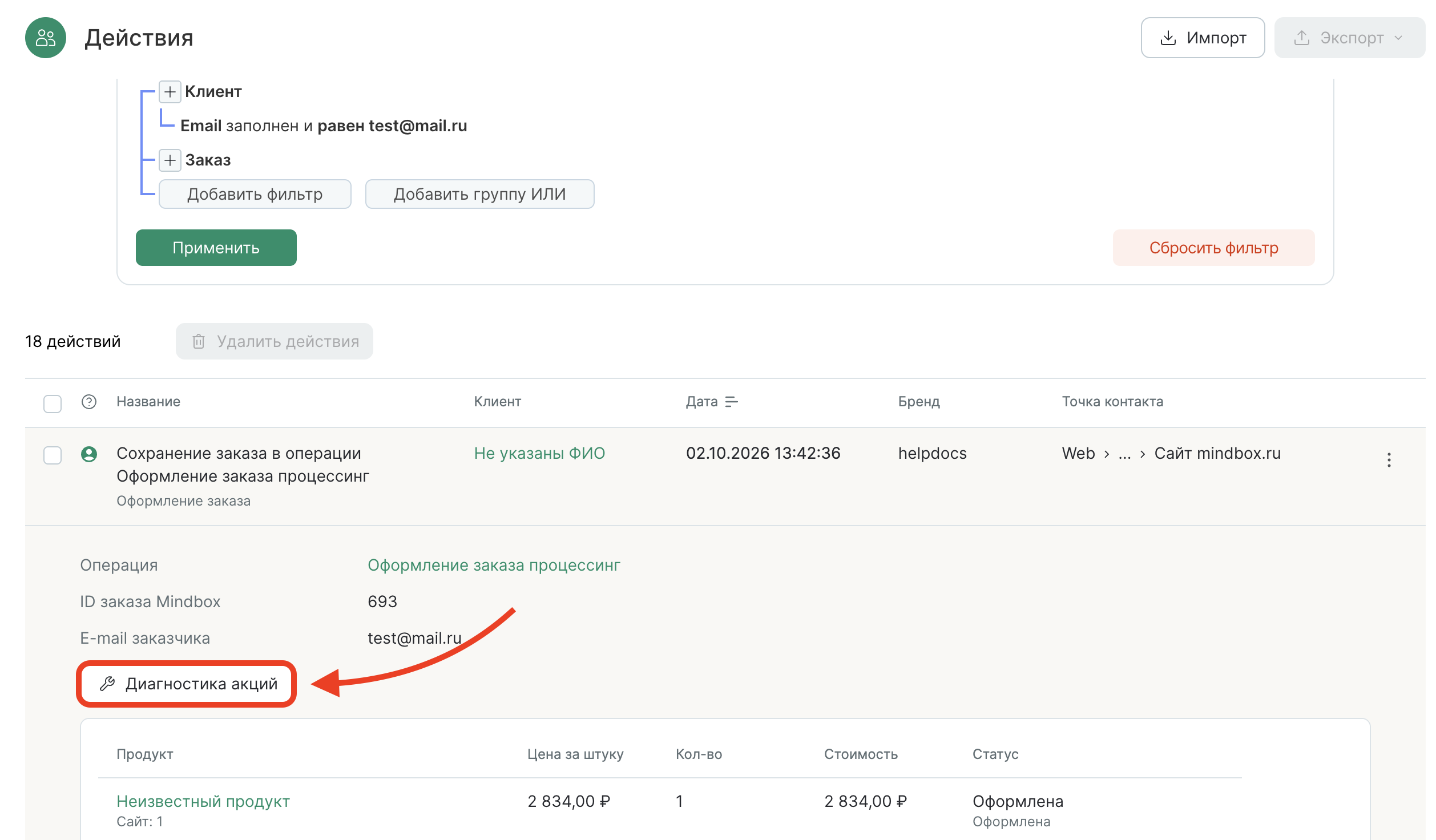
Task: Click the Стоимость column header
Action: [x=861, y=754]
